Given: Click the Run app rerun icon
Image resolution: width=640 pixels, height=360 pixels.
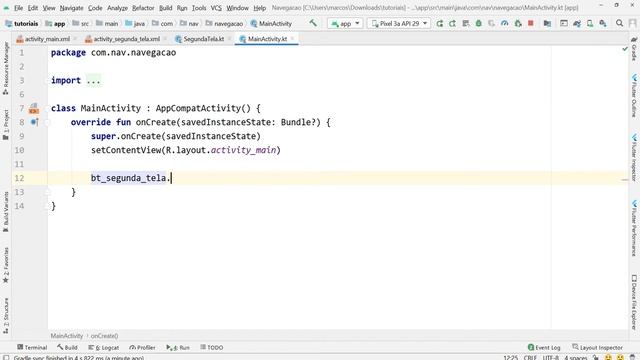Looking at the screenshot, I should click(440, 24).
